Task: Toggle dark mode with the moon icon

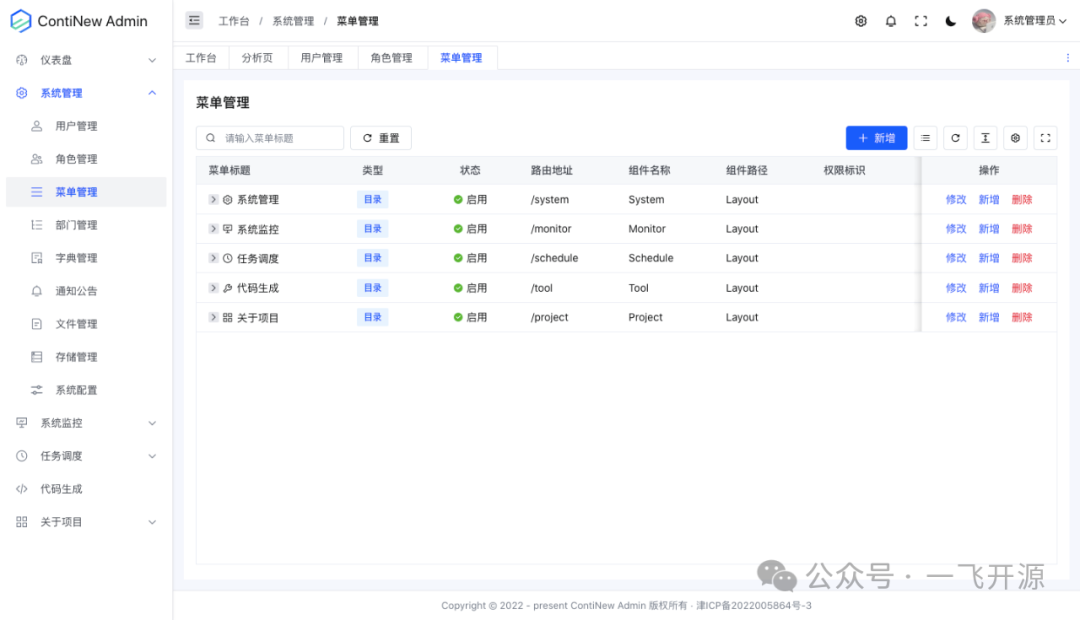Action: [x=949, y=20]
